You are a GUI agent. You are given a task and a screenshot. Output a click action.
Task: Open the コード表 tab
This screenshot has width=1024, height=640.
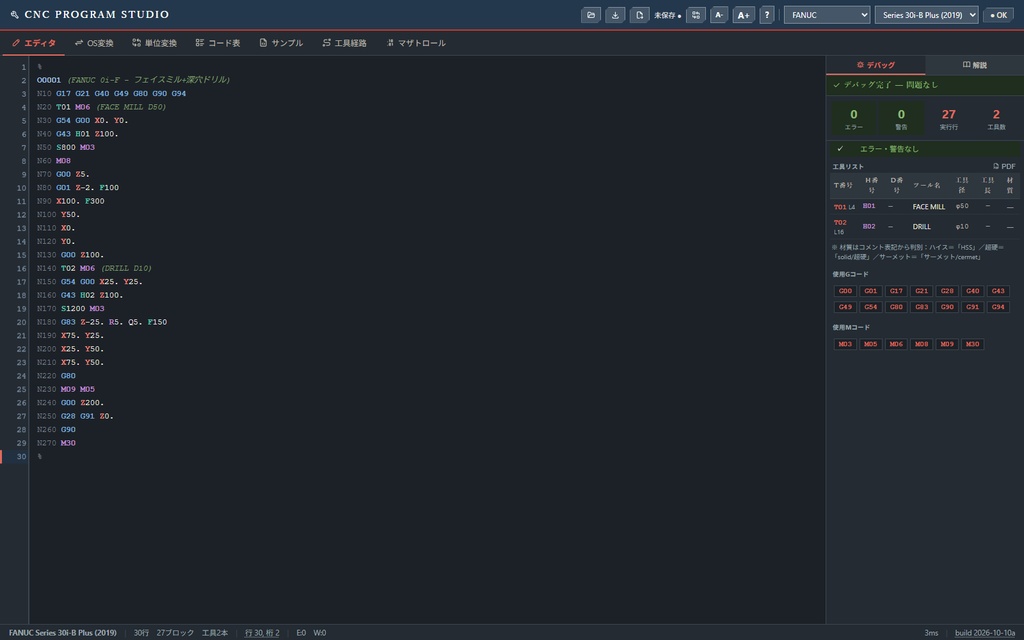click(x=218, y=43)
